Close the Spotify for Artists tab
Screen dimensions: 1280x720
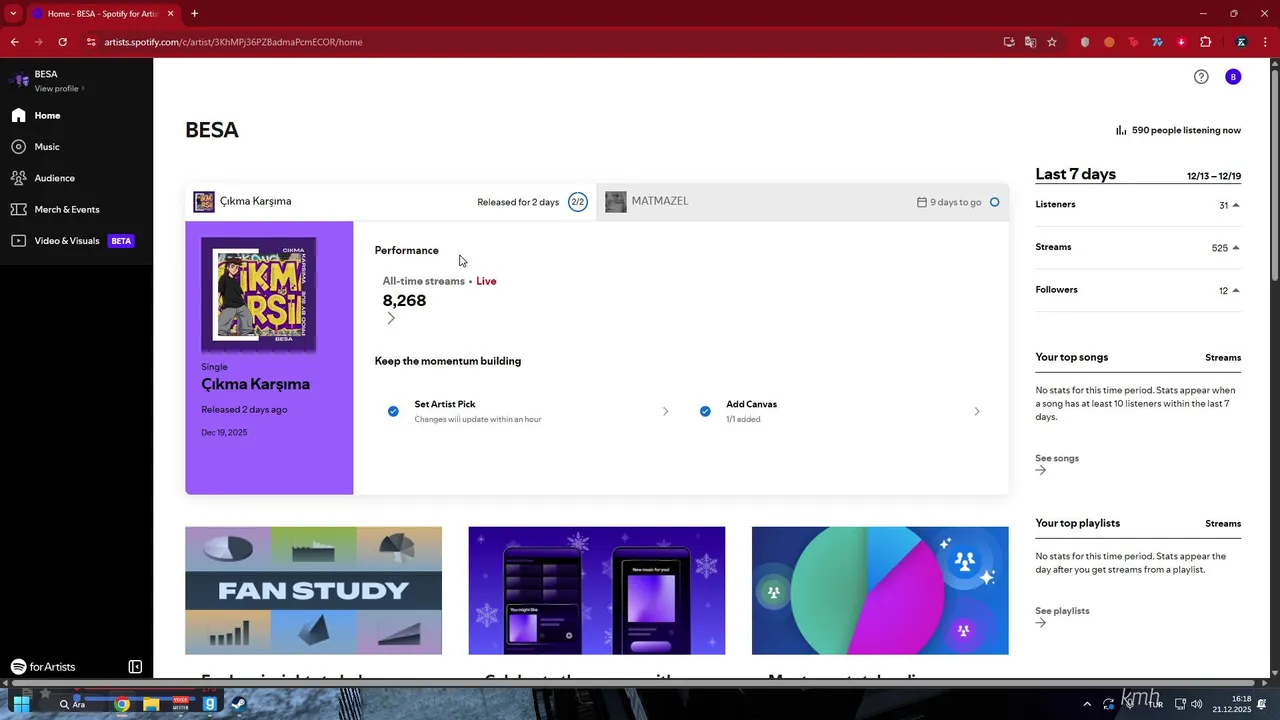pos(170,14)
